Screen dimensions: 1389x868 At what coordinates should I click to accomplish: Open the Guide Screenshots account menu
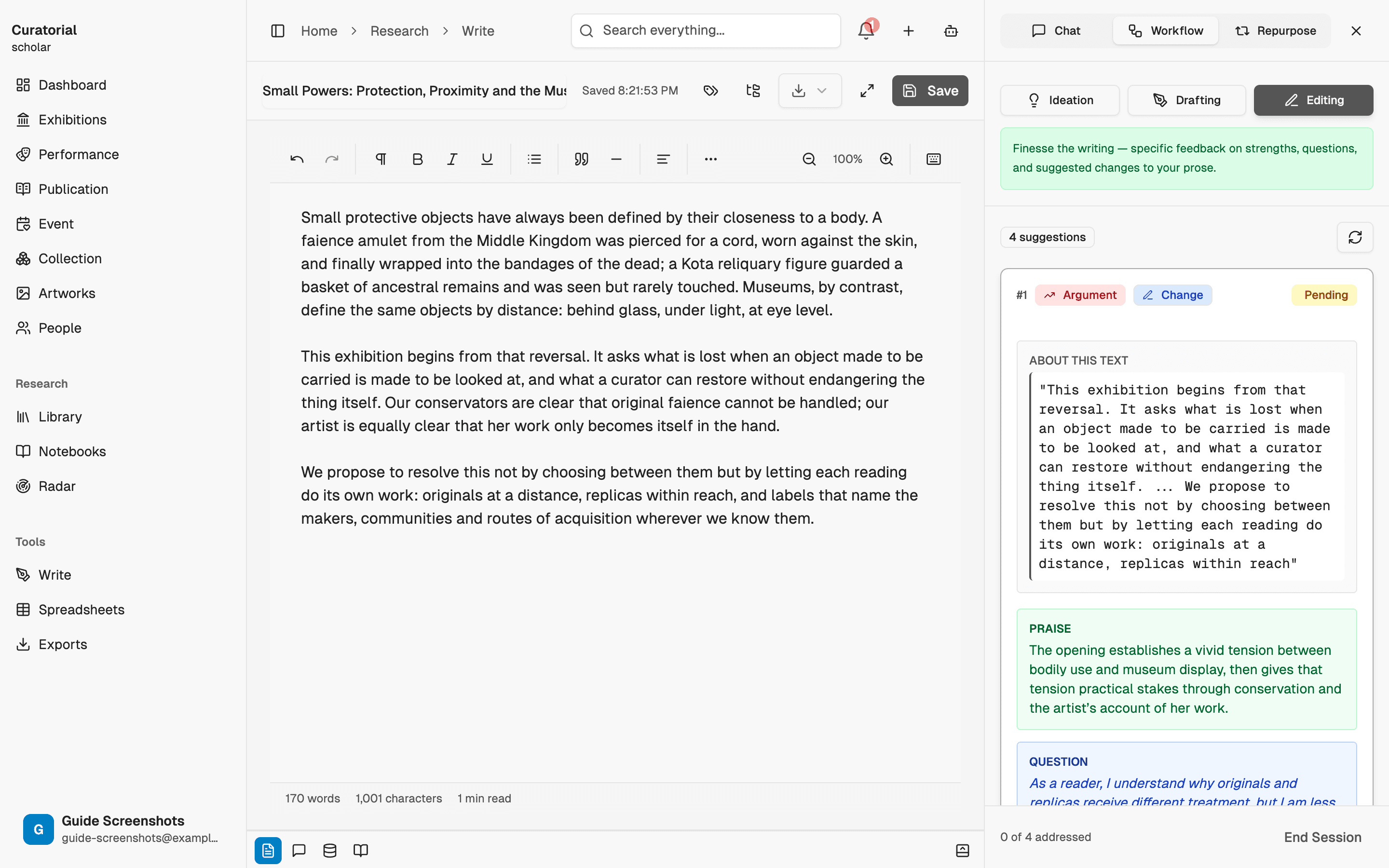(x=123, y=829)
